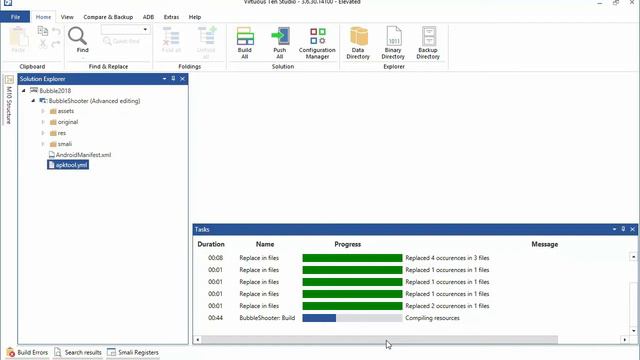Click the Quick find button
Image resolution: width=640 pixels, height=360 pixels.
point(122,41)
